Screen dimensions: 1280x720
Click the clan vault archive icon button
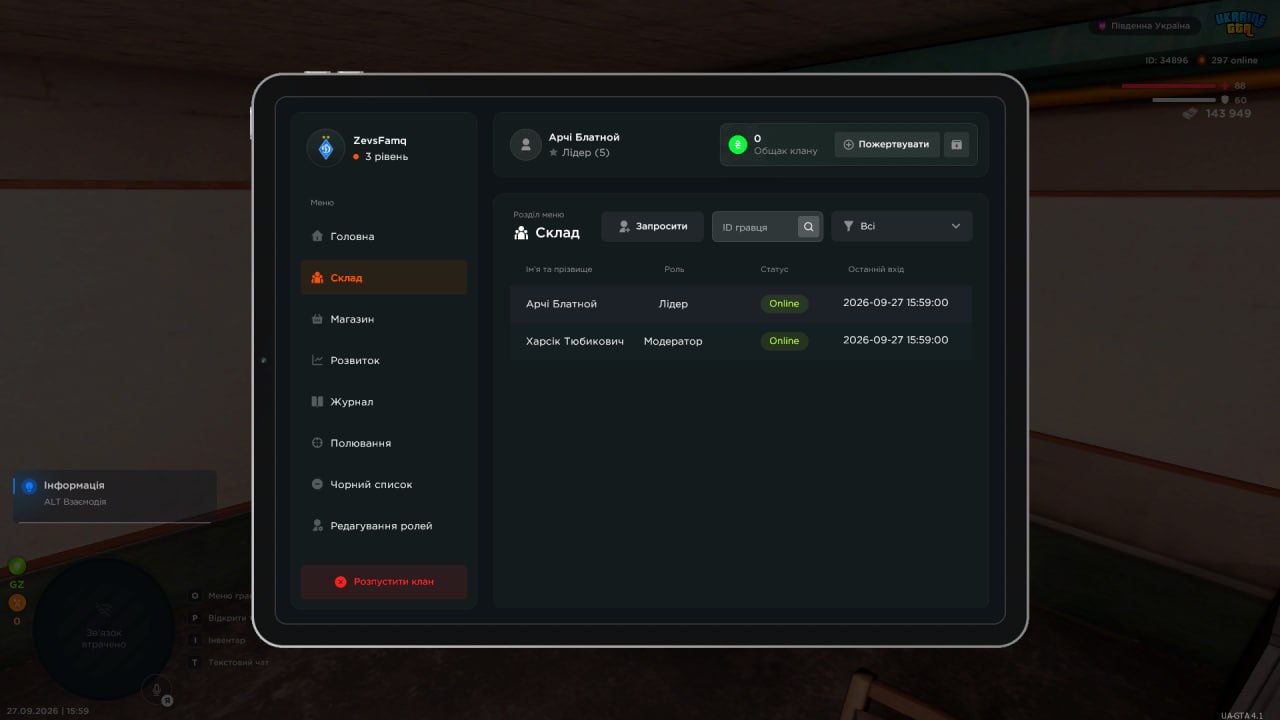[x=957, y=145]
